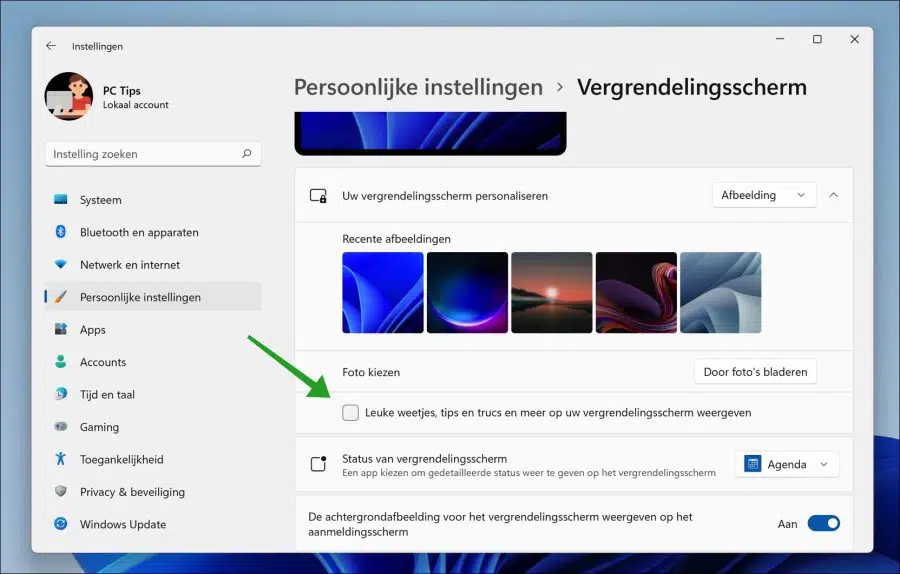Click the Bluetooth icon in sidebar
The width and height of the screenshot is (900, 574).
click(61, 232)
